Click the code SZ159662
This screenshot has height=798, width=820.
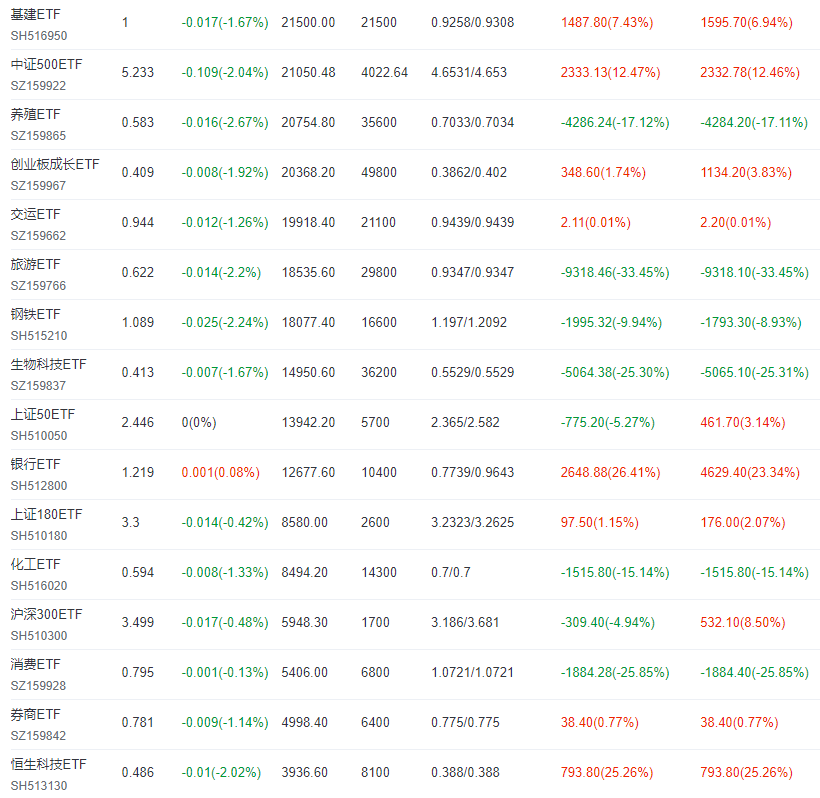pyautogui.click(x=39, y=236)
